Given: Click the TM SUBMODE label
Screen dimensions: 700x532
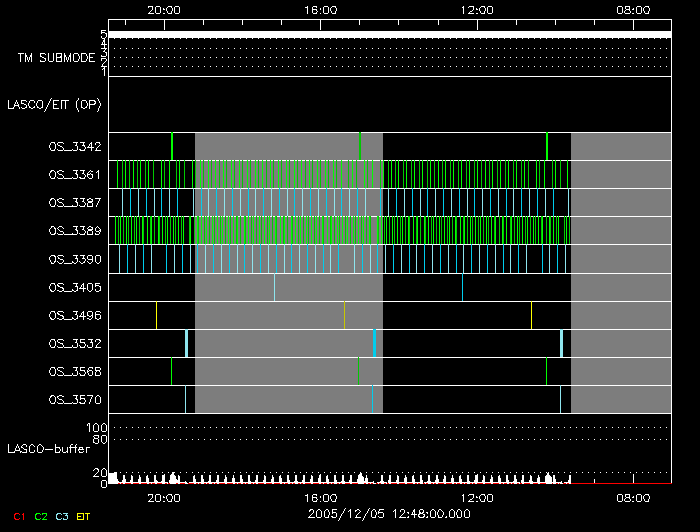Looking at the screenshot, I should (56, 58).
